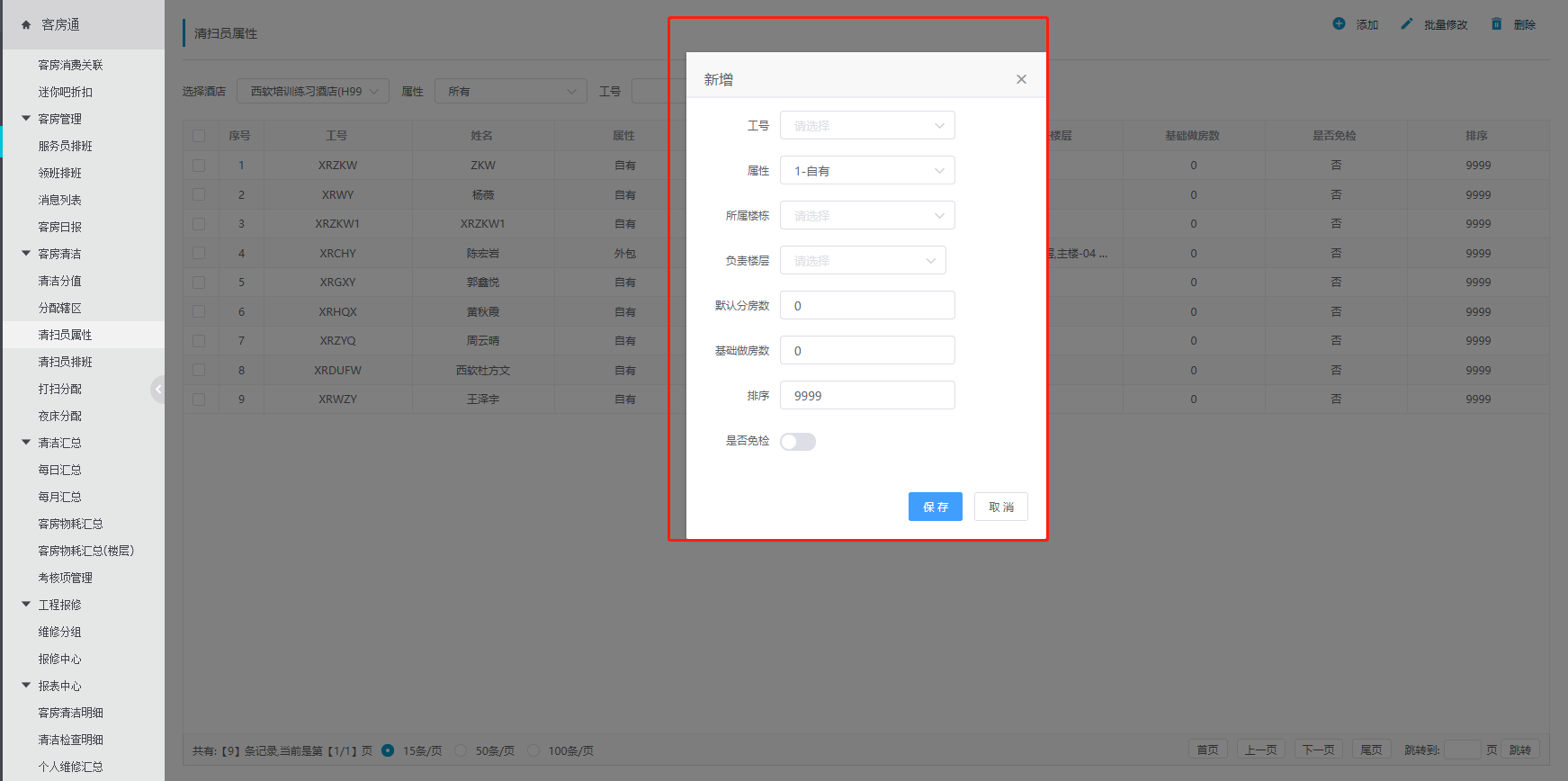This screenshot has height=781, width=1568.
Task: Open the 所属楼栋 dropdown
Action: point(867,215)
